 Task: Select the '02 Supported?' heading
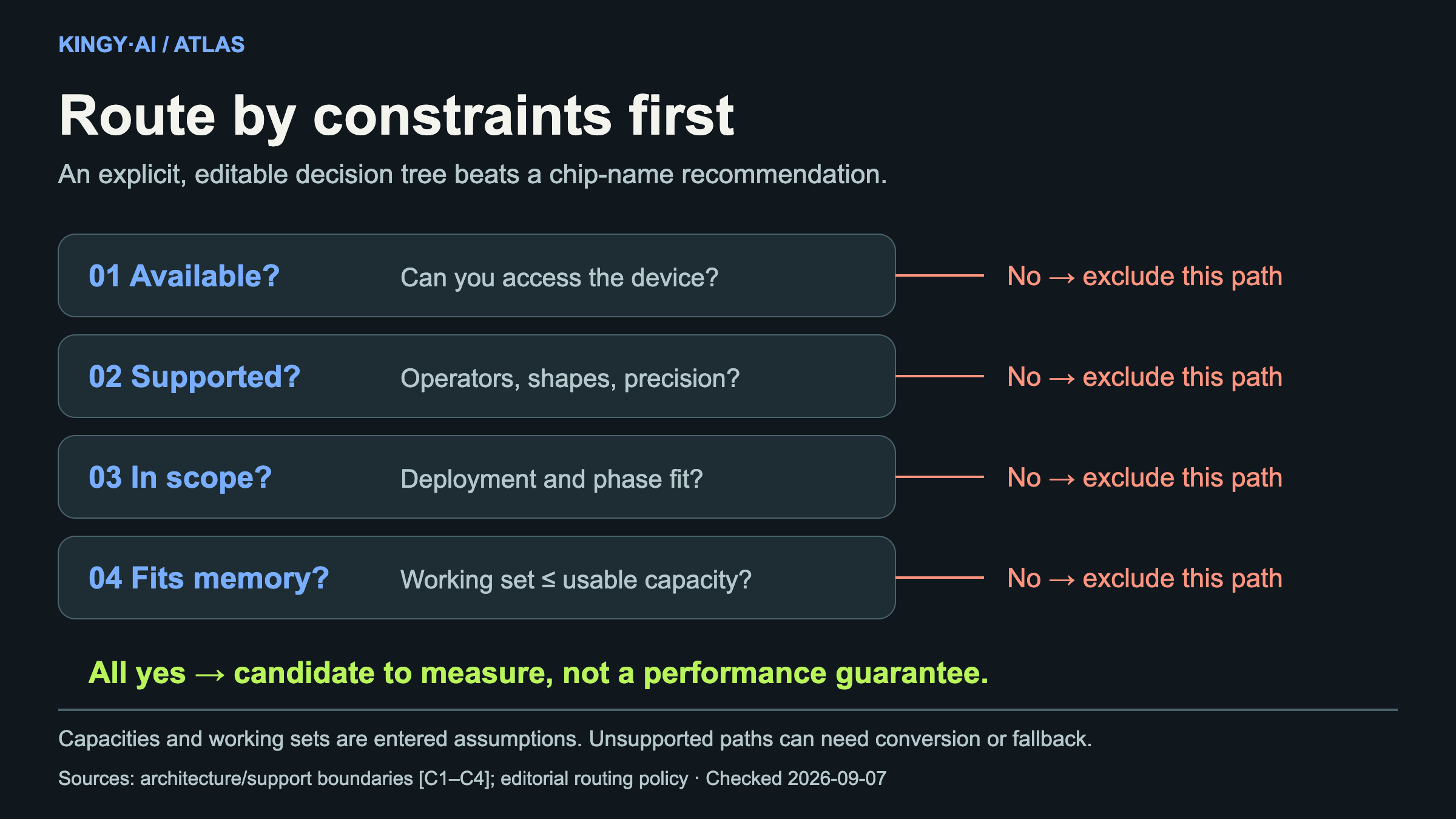click(194, 377)
